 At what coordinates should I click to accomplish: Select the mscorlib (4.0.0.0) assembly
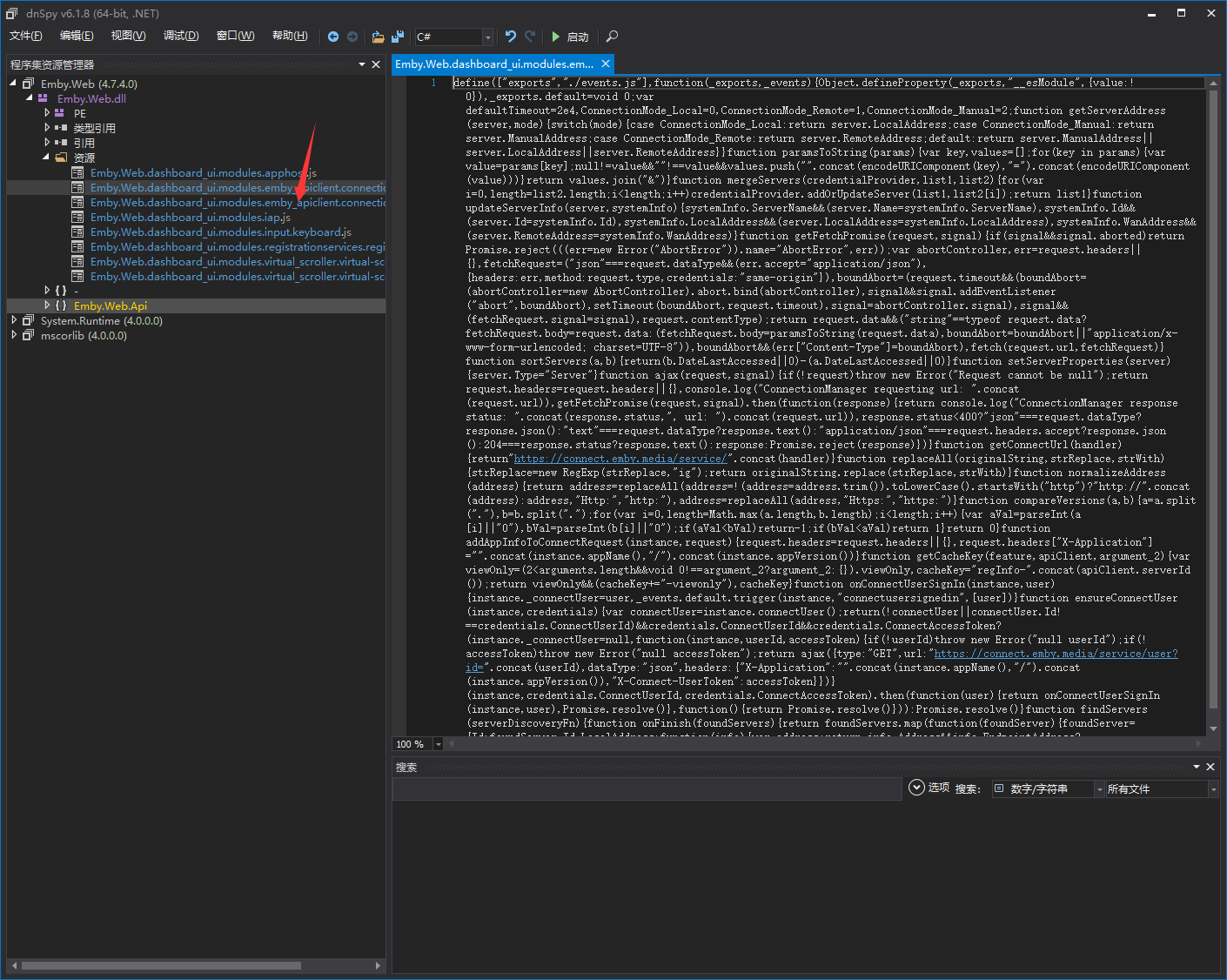[84, 335]
